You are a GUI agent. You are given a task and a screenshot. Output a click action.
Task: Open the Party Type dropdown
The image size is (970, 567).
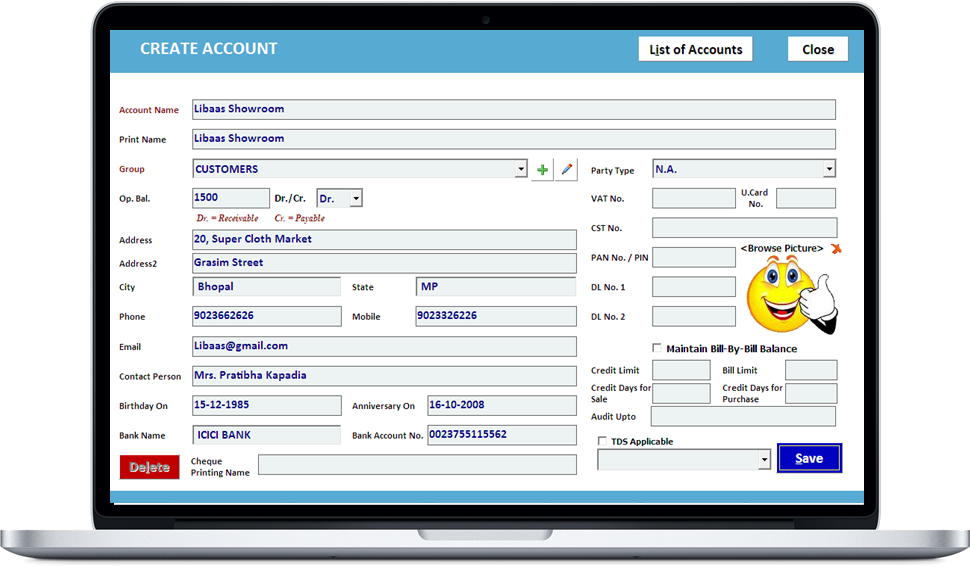click(x=829, y=170)
